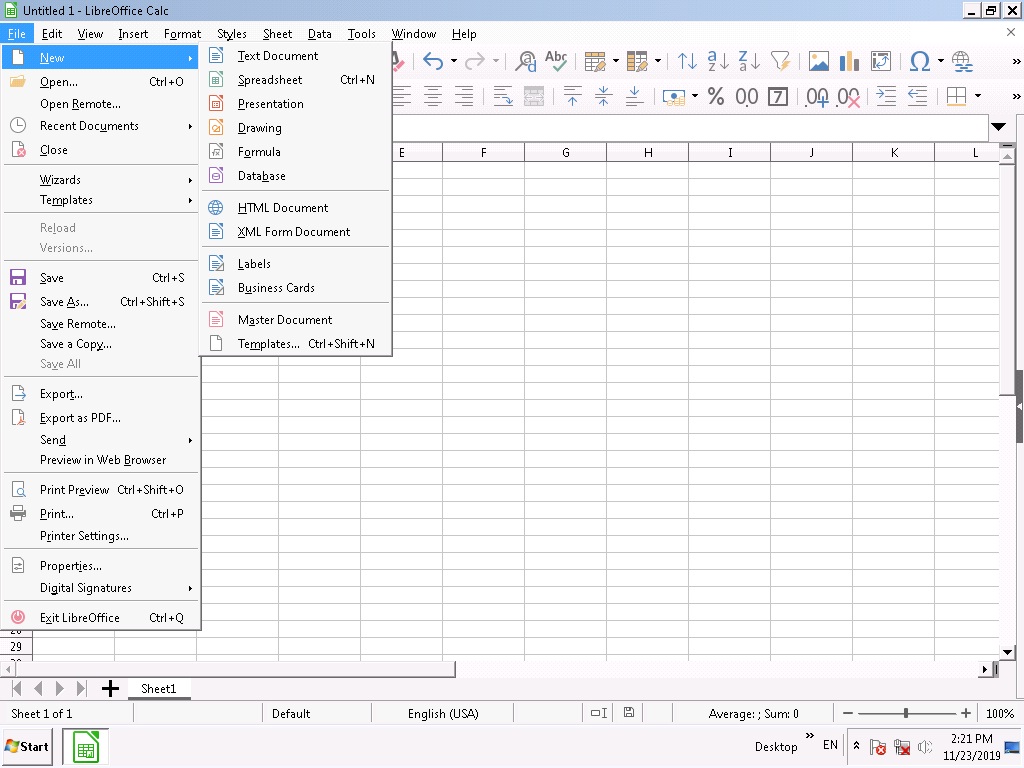Sort data ascending
The image size is (1024, 768).
point(715,61)
